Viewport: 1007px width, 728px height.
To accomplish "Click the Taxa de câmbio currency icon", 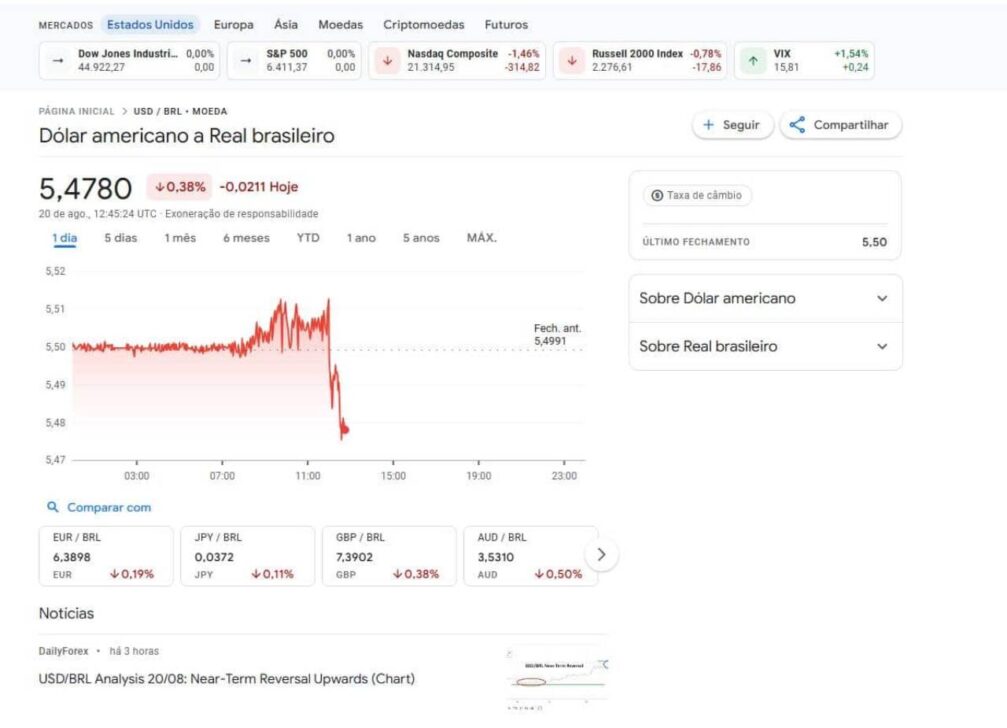I will (x=657, y=195).
